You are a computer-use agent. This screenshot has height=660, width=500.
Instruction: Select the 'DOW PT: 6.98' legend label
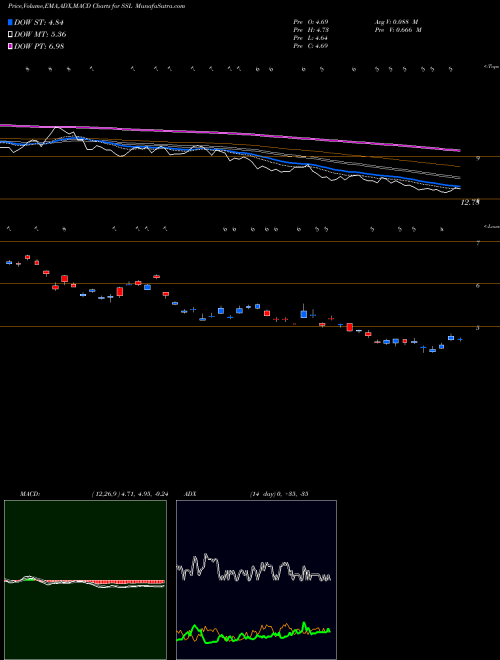pos(39,46)
